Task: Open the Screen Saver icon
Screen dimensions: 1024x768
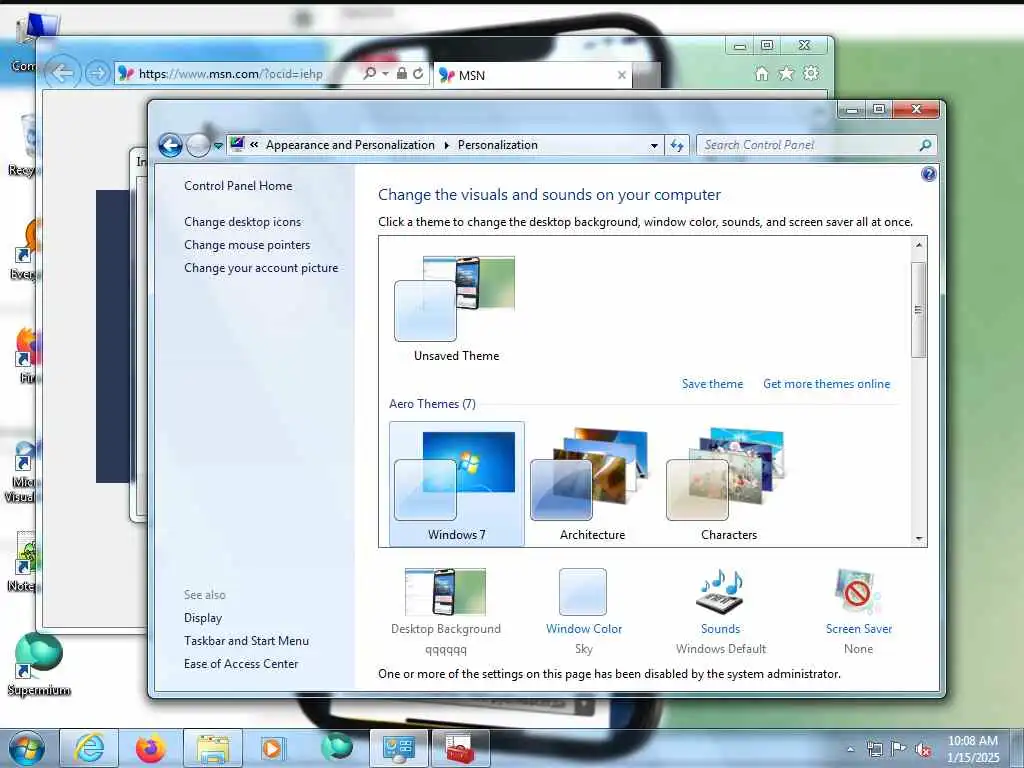Action: (858, 592)
